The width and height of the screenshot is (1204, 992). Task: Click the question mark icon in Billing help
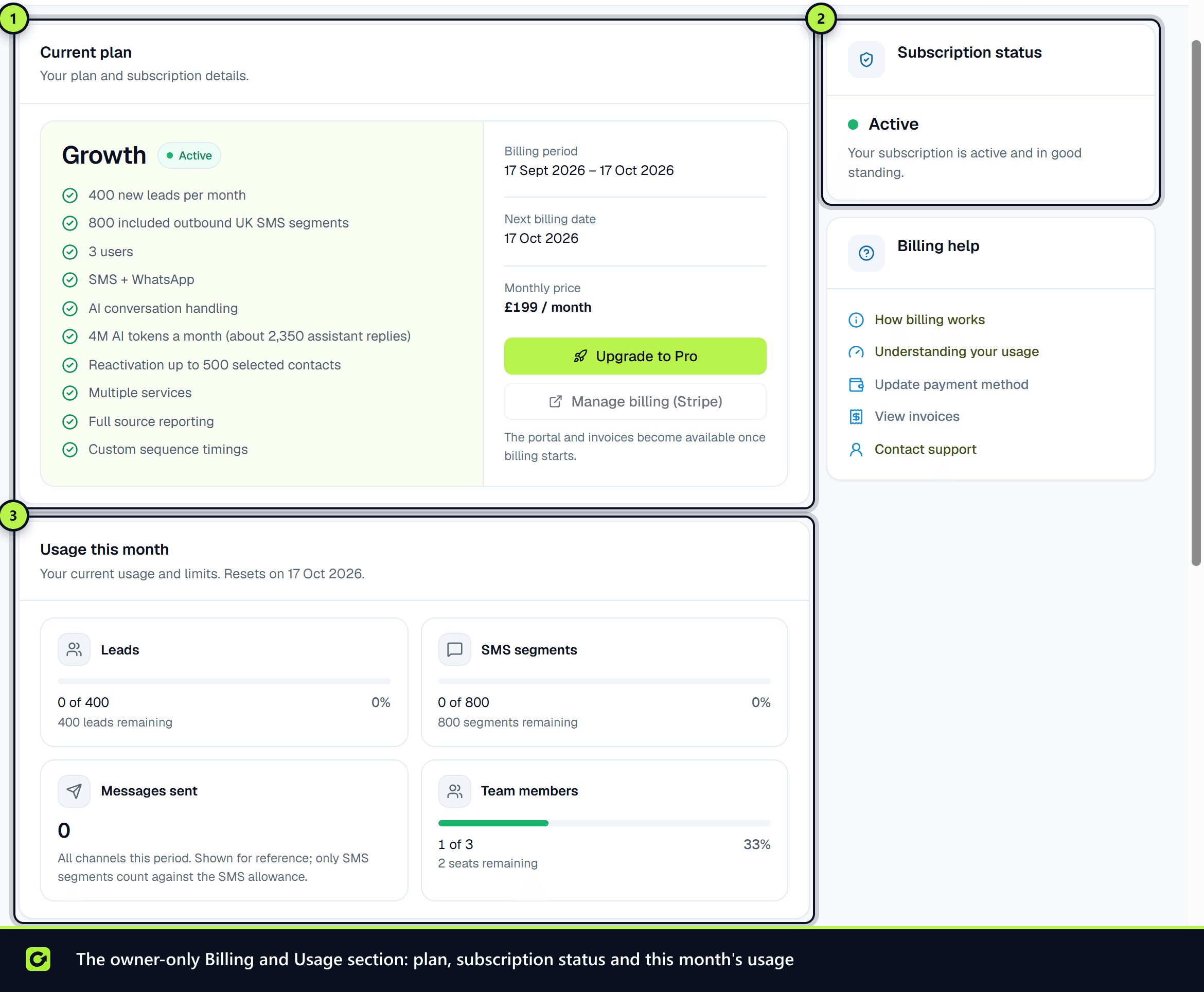coord(866,253)
